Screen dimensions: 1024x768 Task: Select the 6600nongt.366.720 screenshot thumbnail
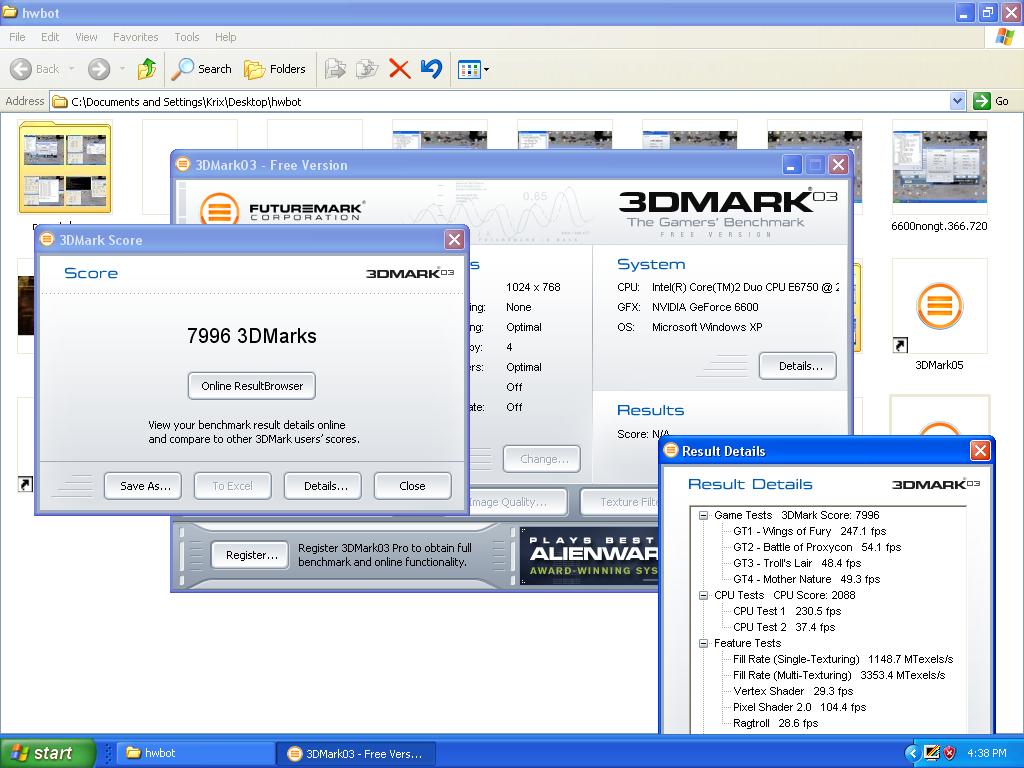(939, 168)
